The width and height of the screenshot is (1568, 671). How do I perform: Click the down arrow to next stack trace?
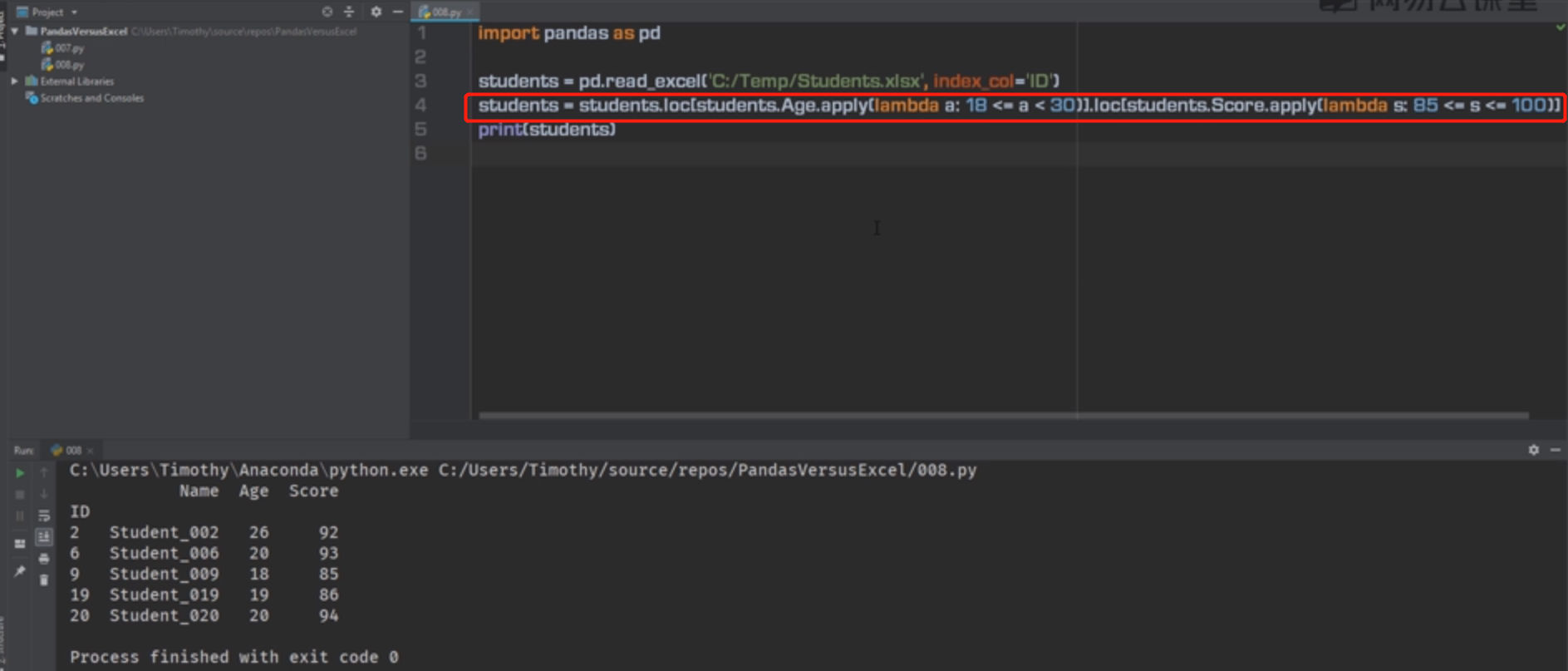44,495
